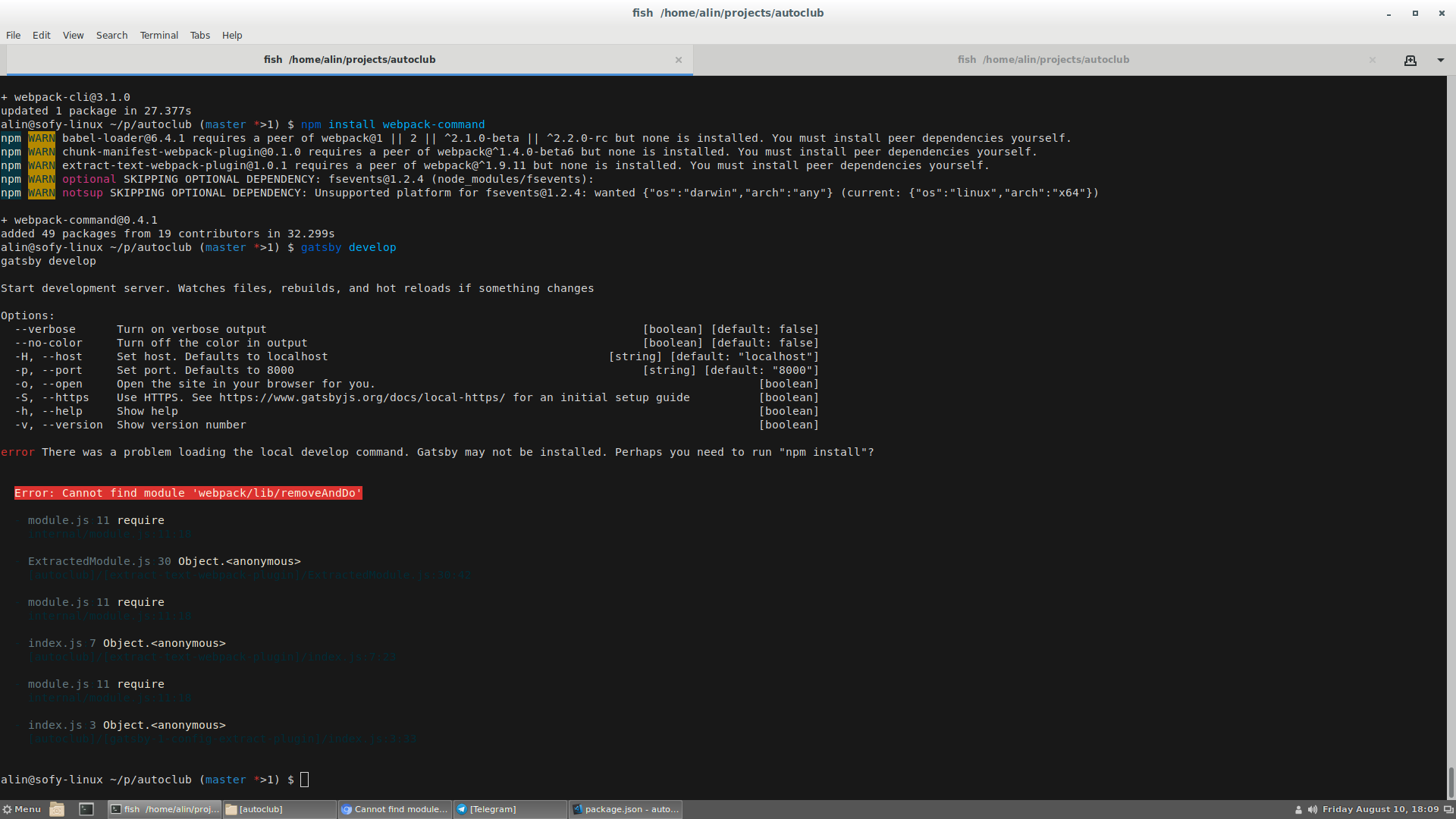Switch to the second fish autoclub tab
The image size is (1456, 819).
1043,60
